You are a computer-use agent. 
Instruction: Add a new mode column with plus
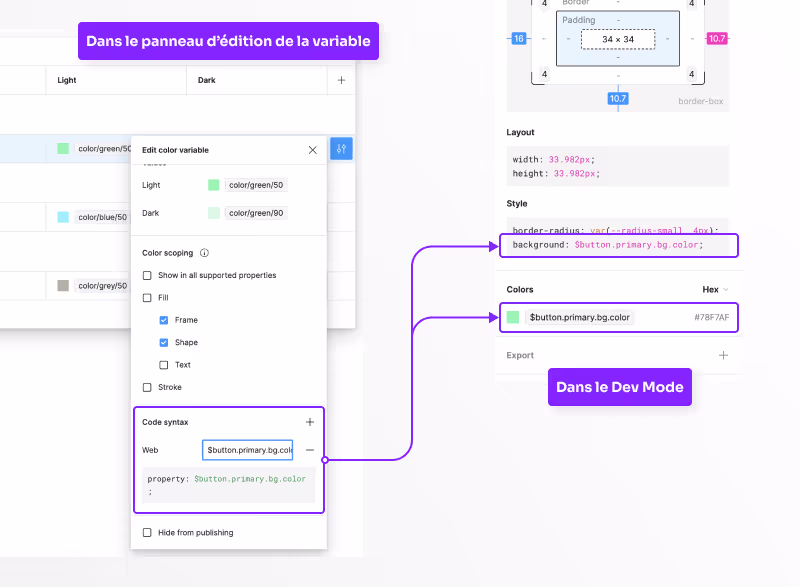(341, 80)
